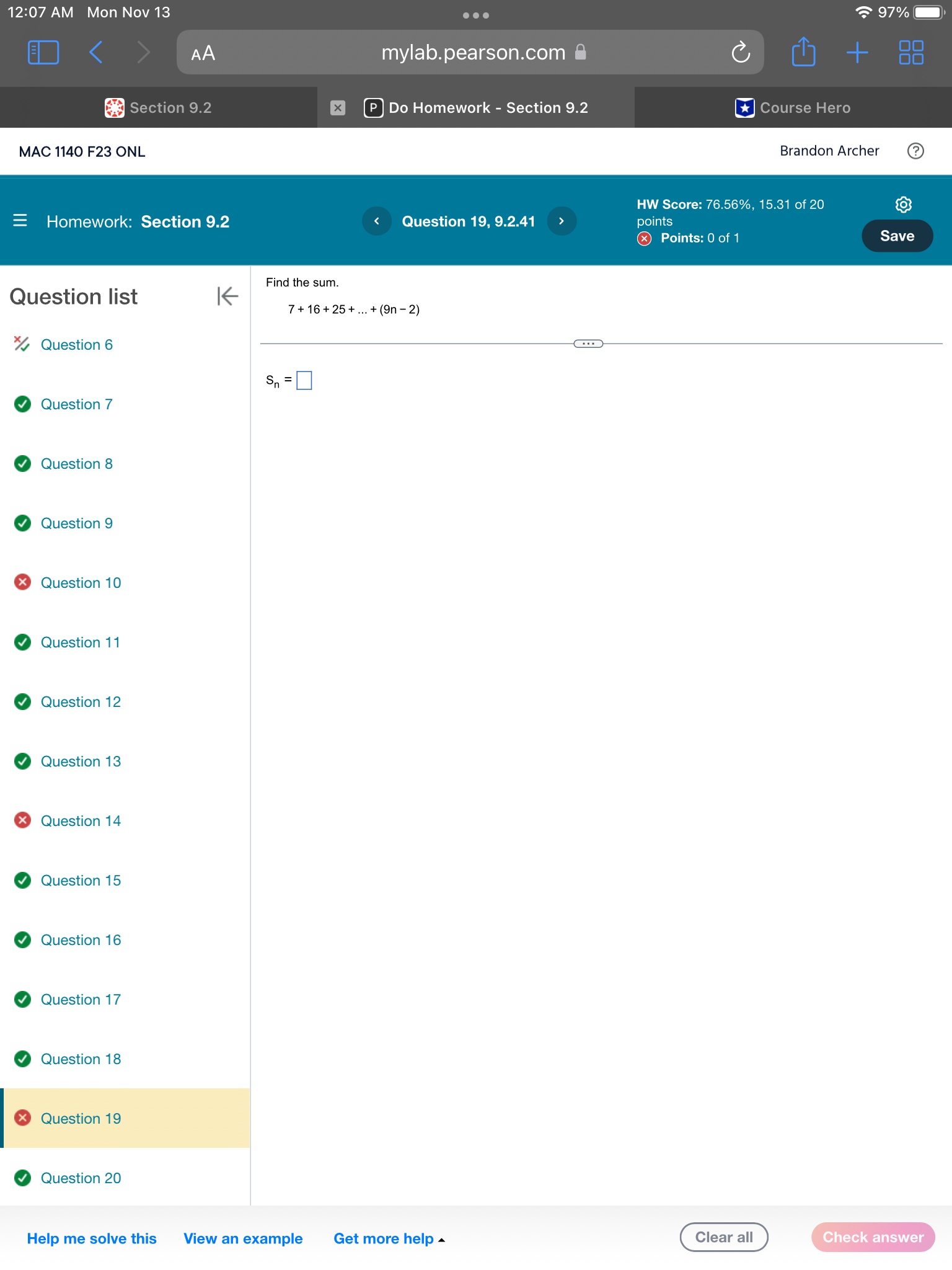The image size is (952, 1270).
Task: Click red X icon next to Points
Action: coord(645,239)
